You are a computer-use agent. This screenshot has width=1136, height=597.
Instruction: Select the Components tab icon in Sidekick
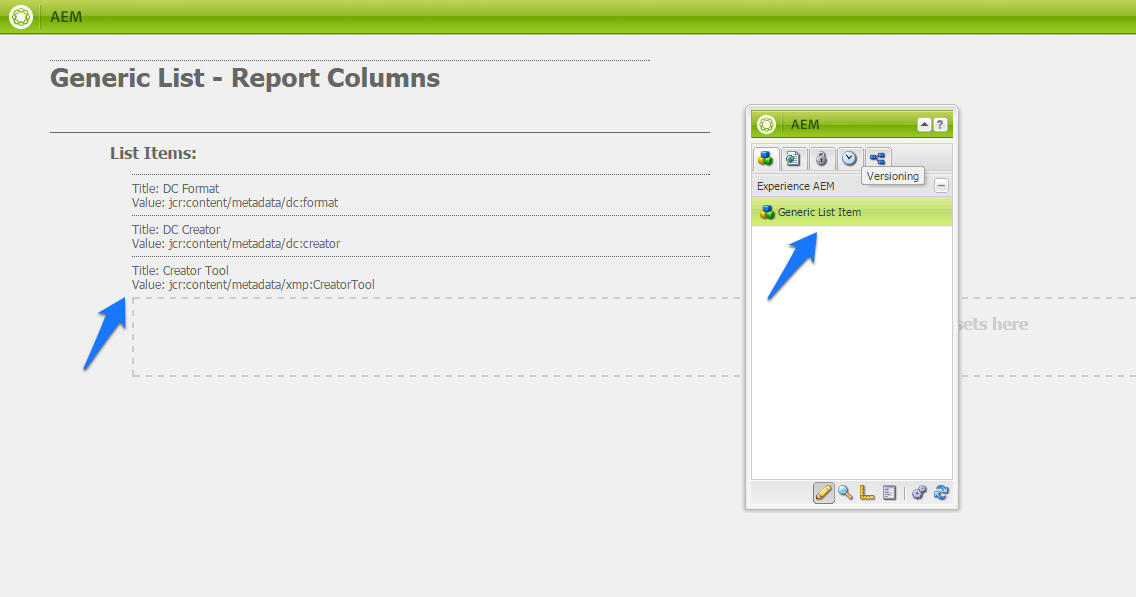(x=765, y=158)
